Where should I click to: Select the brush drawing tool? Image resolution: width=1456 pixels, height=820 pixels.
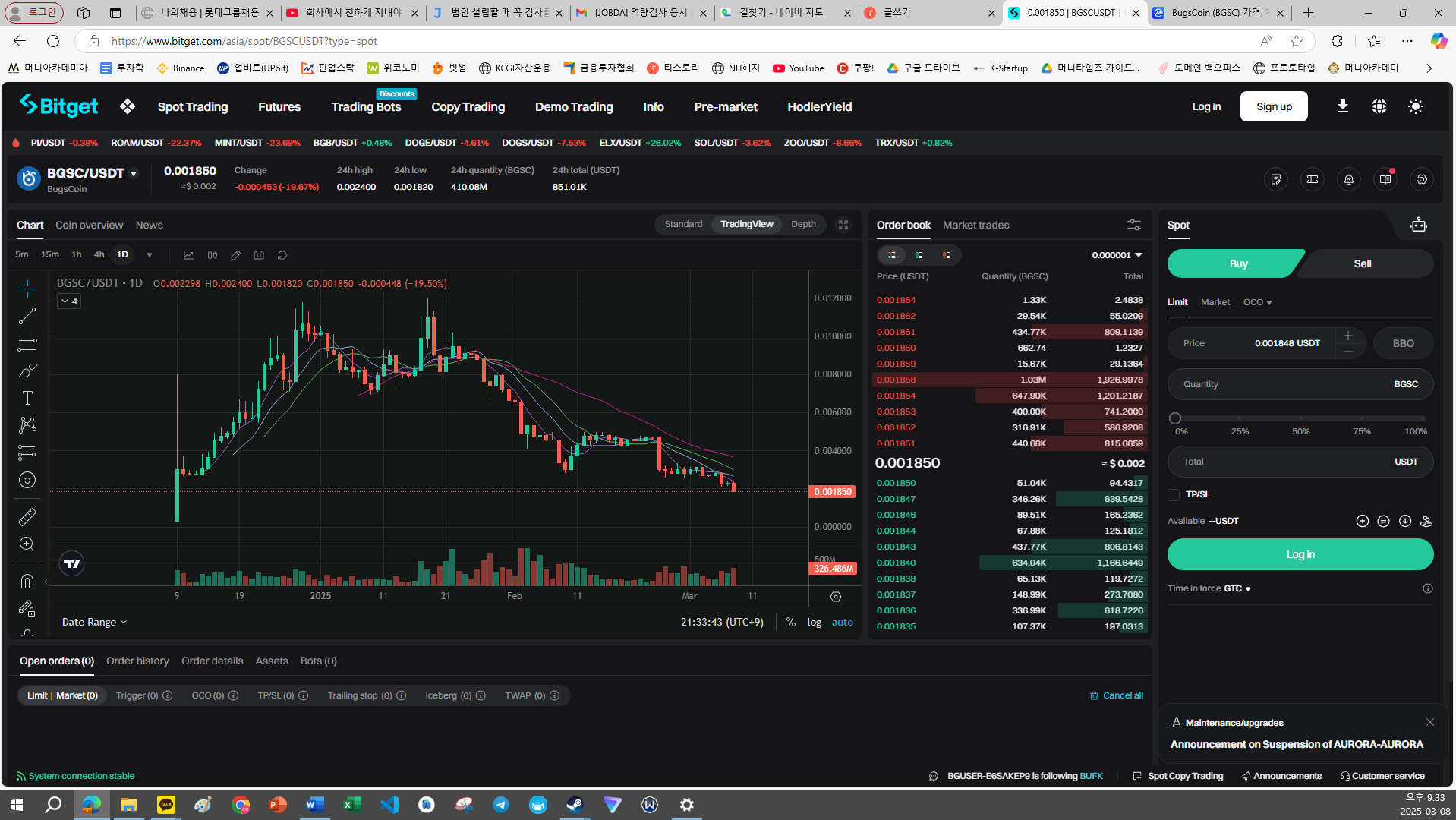pyautogui.click(x=27, y=371)
